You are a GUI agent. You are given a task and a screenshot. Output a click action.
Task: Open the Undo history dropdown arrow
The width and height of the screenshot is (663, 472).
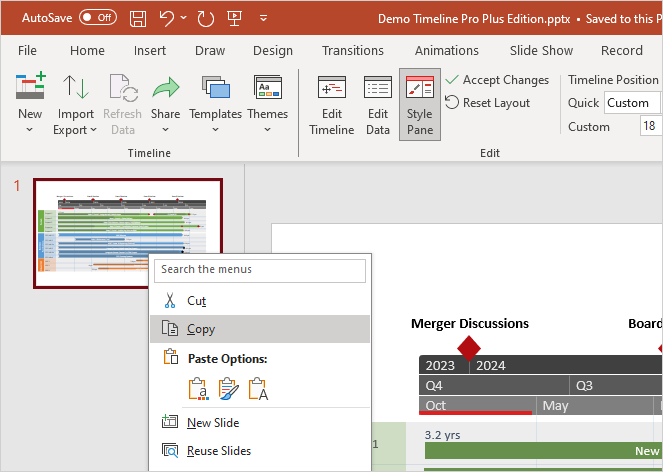point(184,18)
